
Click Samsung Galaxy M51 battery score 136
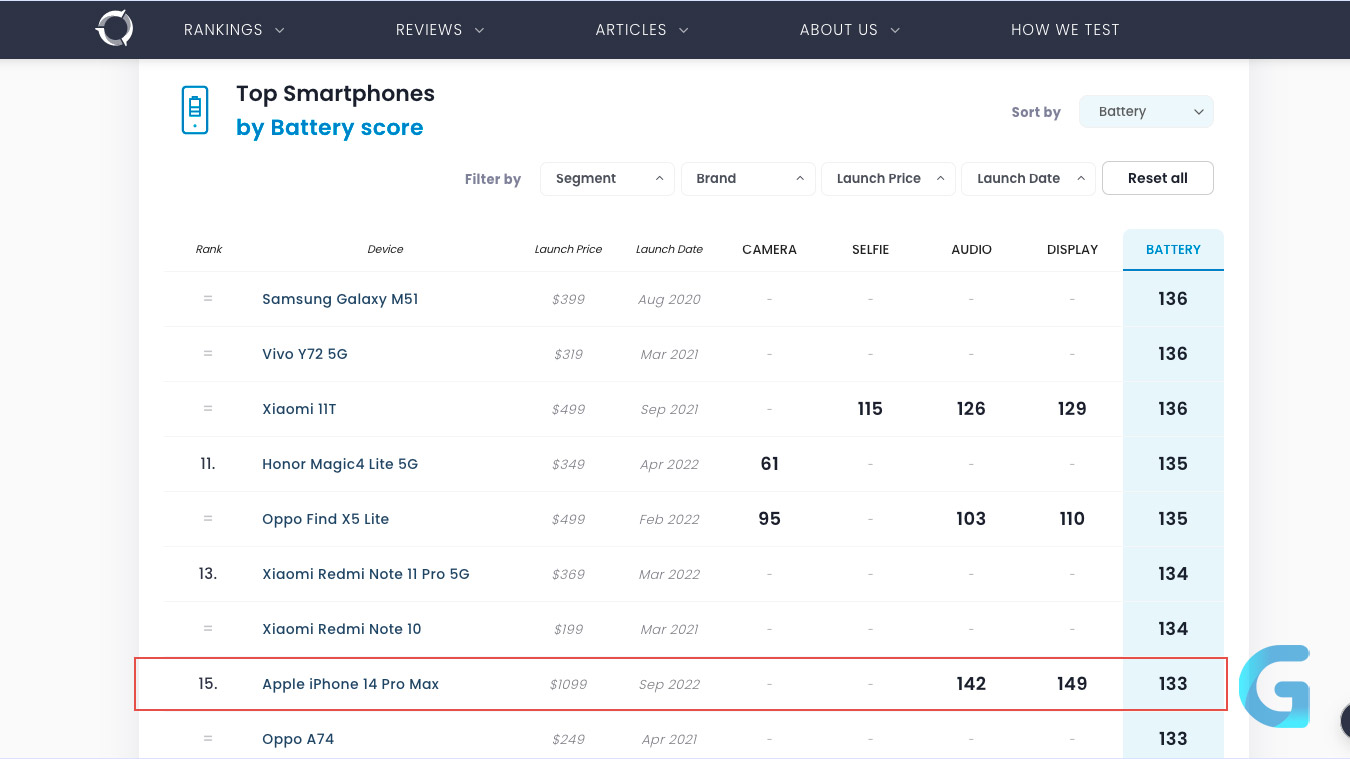coord(1173,299)
